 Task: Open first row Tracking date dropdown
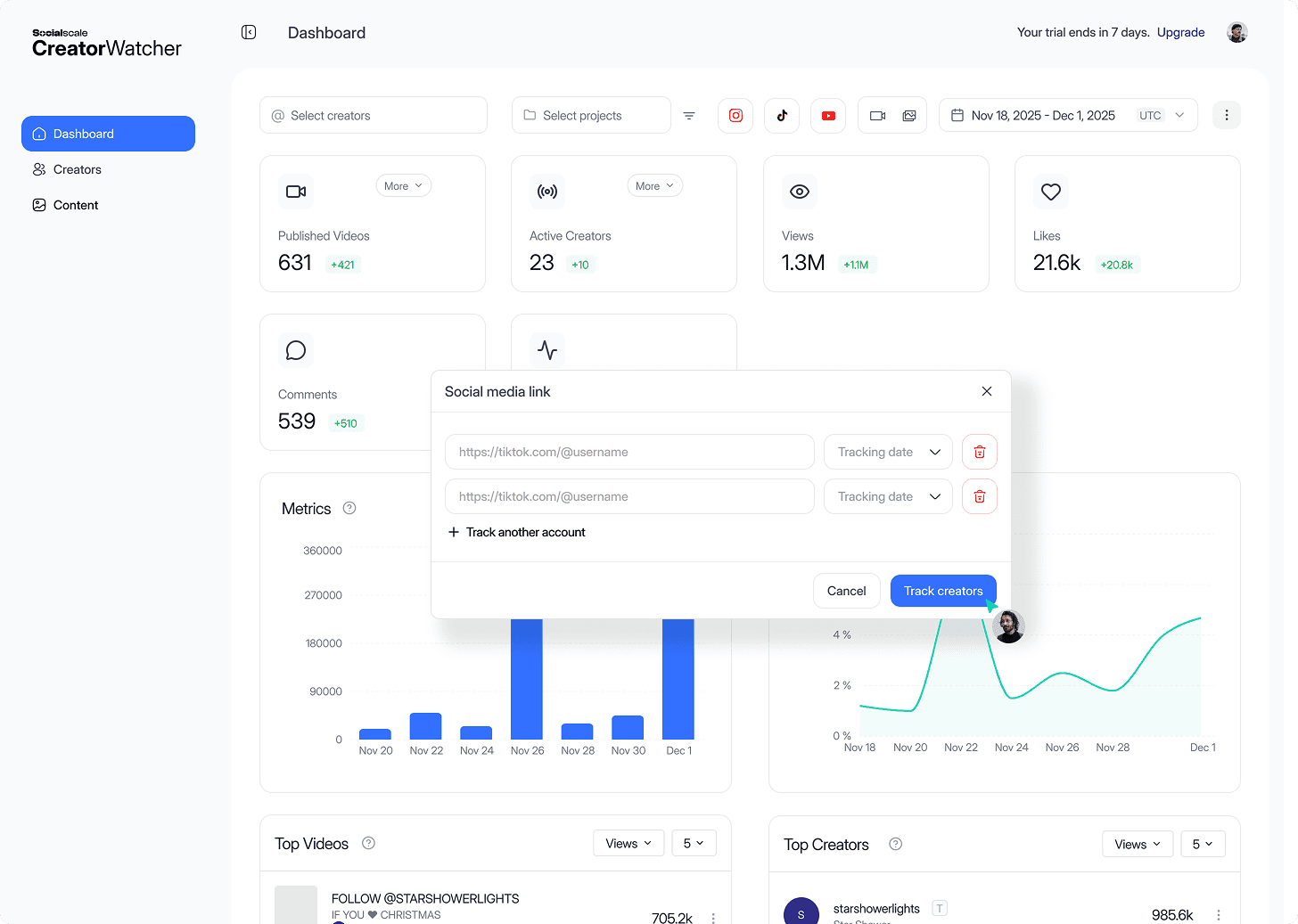click(x=888, y=452)
